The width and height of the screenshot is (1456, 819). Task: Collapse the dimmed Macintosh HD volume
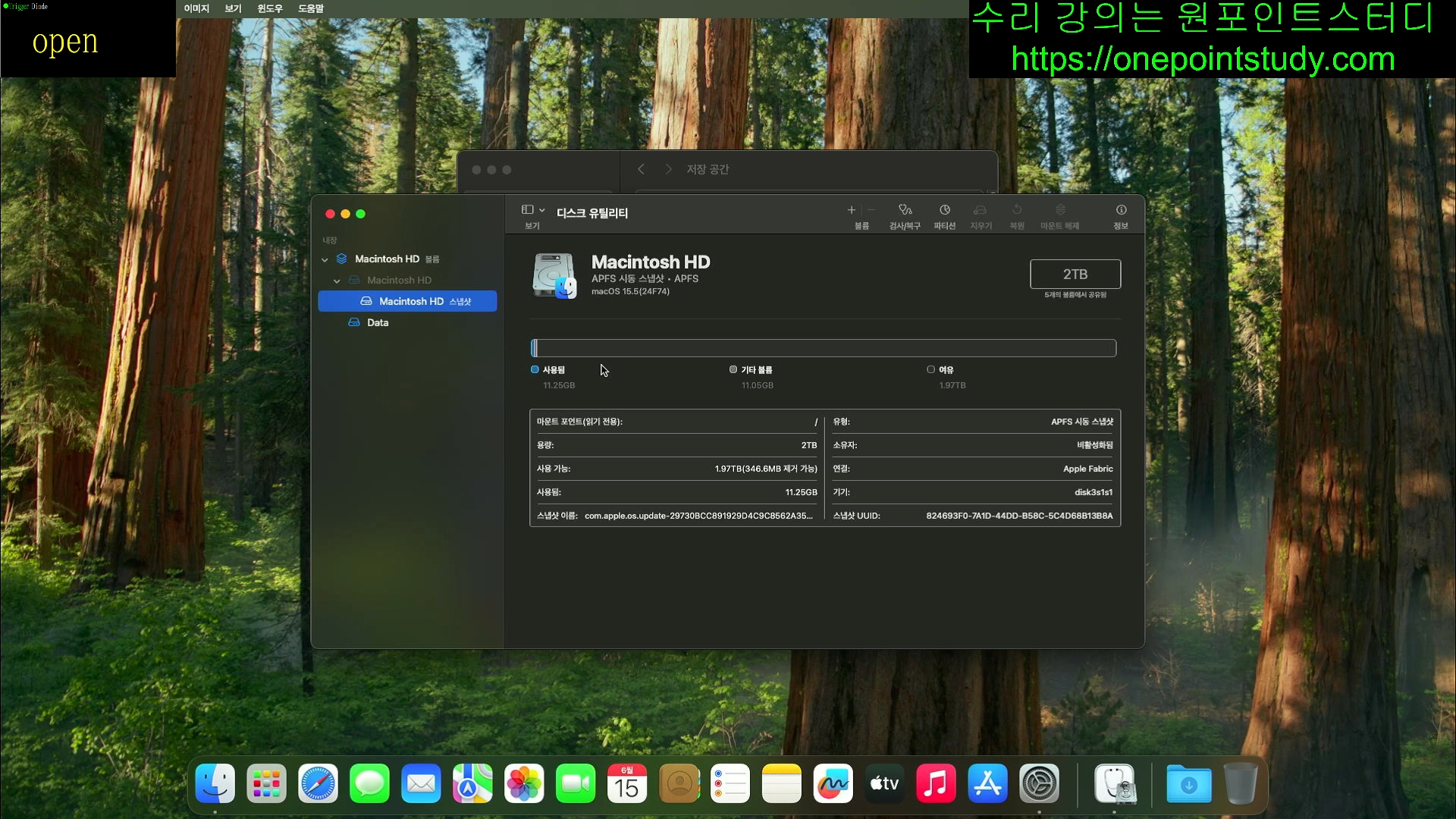(337, 281)
